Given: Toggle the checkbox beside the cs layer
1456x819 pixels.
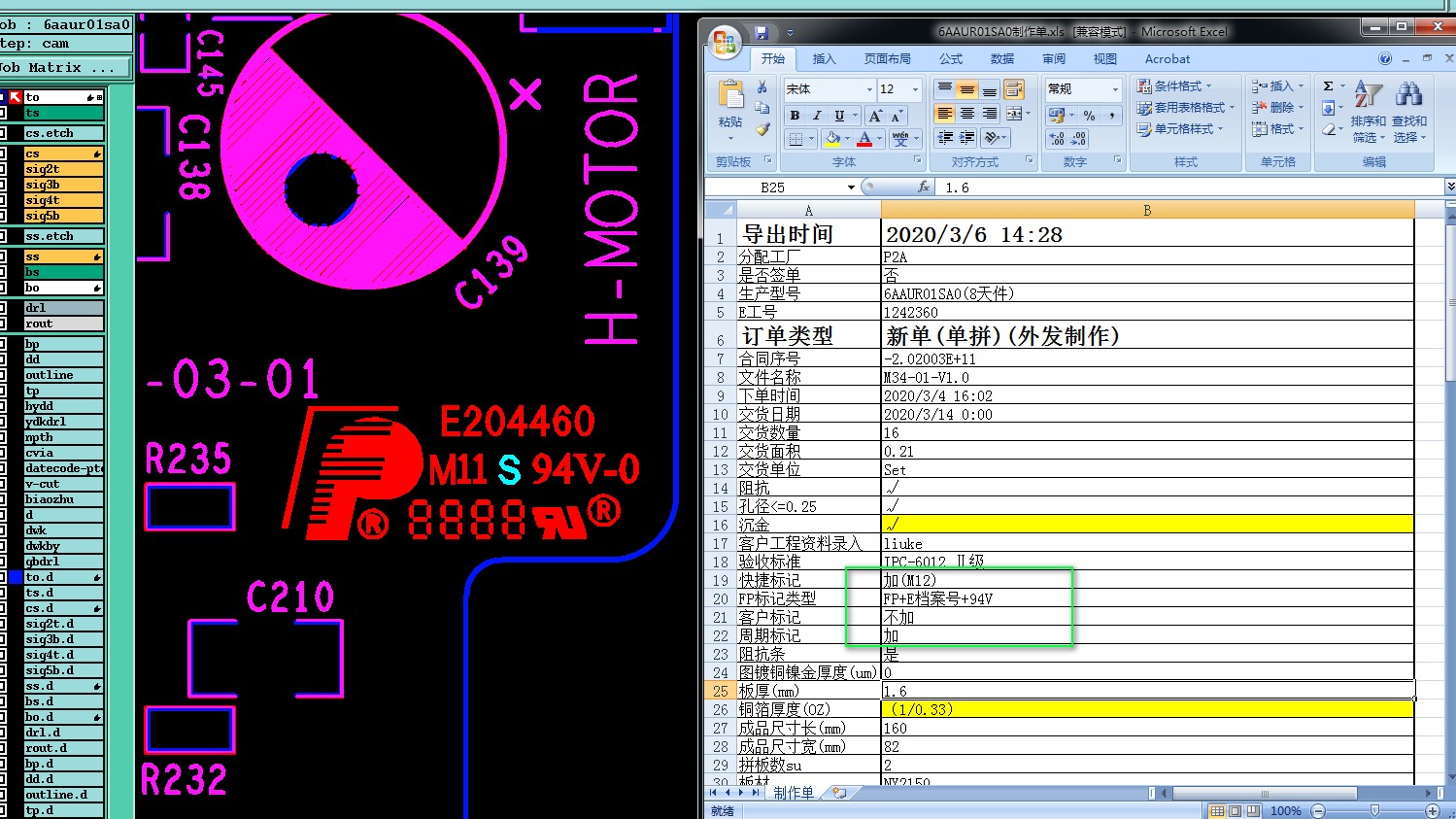Looking at the screenshot, I should coord(3,154).
